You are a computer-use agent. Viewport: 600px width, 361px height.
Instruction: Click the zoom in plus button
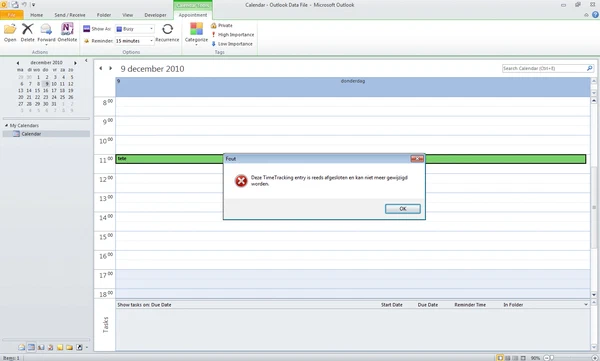coord(595,358)
